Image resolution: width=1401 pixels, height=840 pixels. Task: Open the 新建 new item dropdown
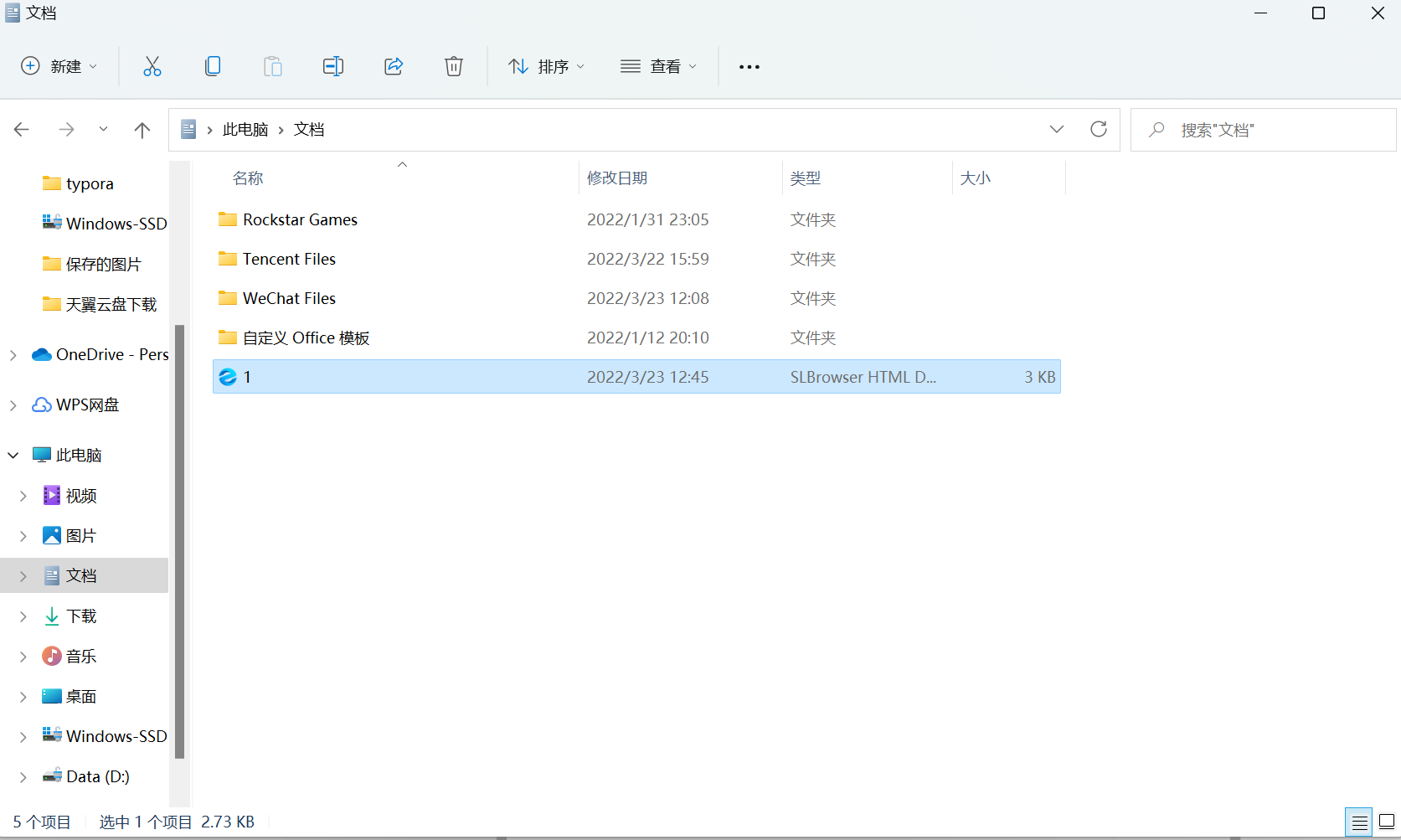point(59,66)
